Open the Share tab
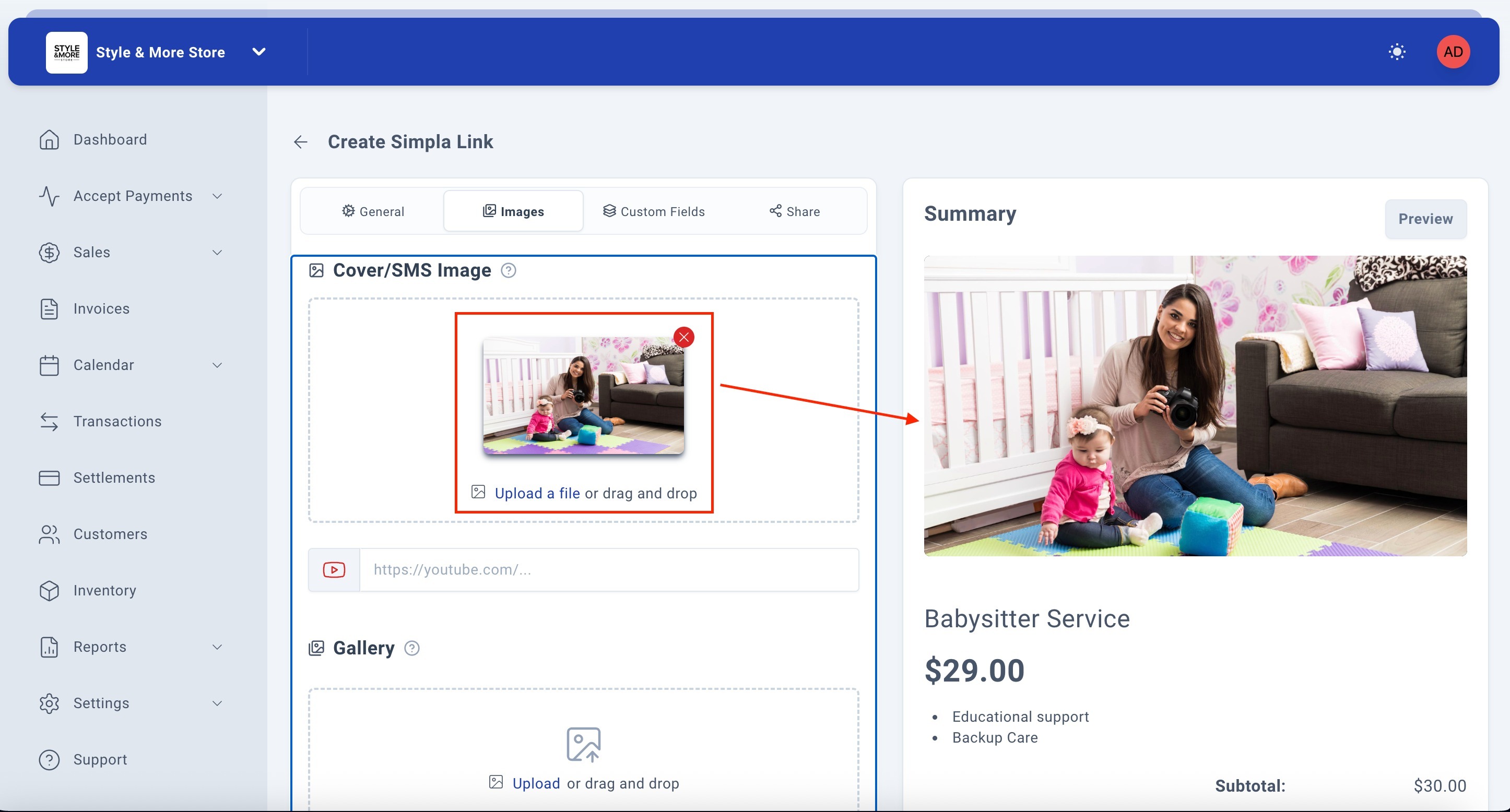This screenshot has height=812, width=1510. click(794, 211)
